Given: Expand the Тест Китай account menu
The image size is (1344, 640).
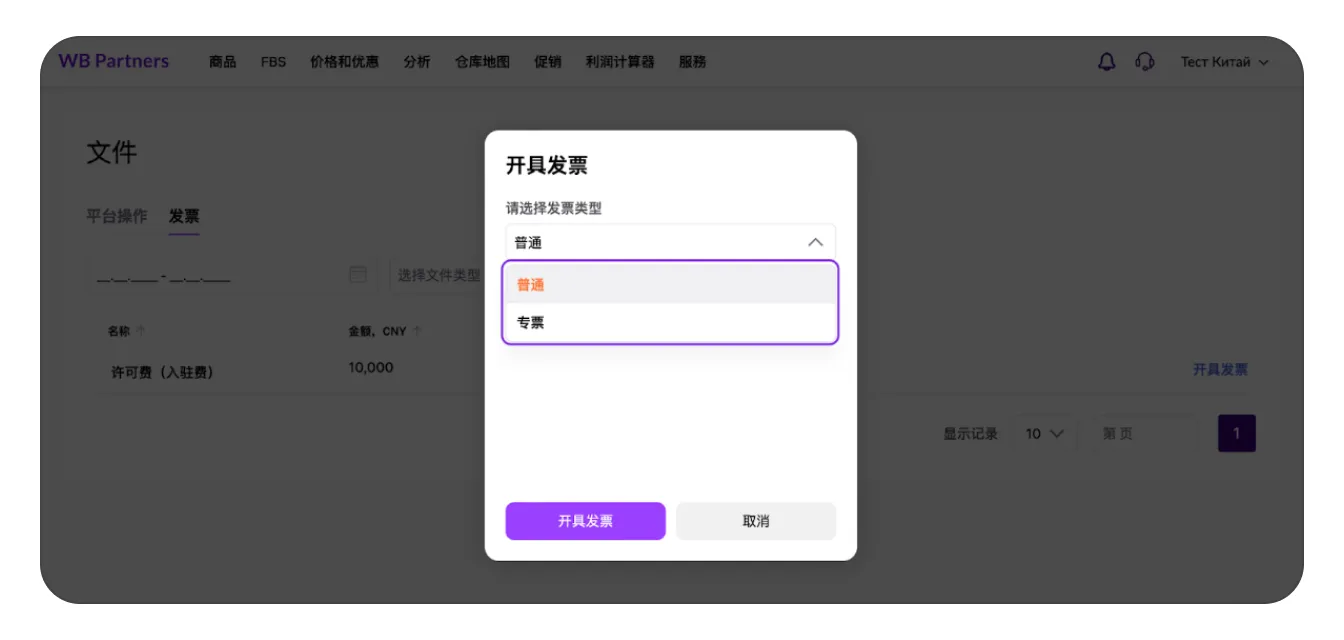Looking at the screenshot, I should point(1224,62).
